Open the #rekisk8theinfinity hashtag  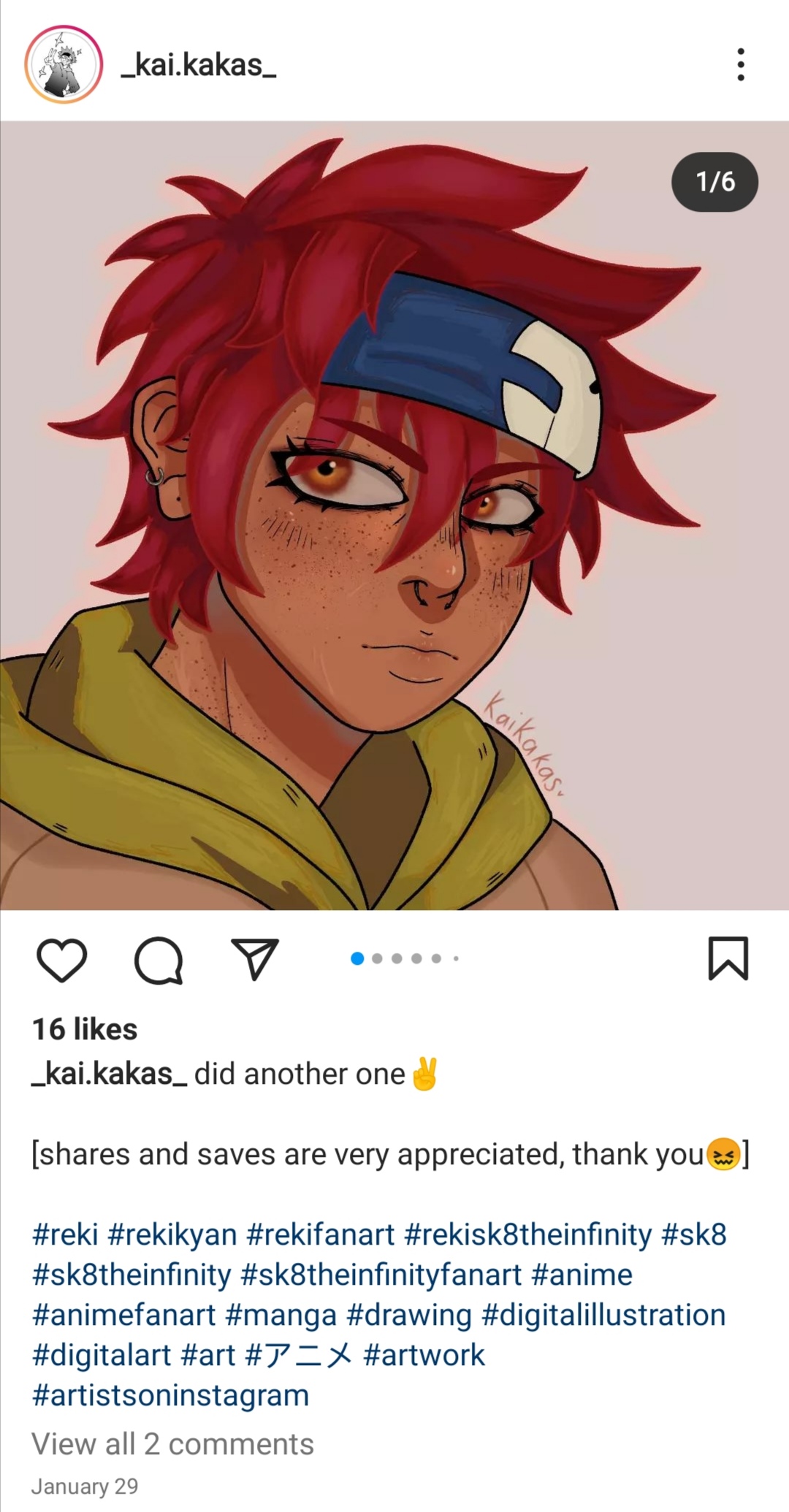(x=527, y=1234)
